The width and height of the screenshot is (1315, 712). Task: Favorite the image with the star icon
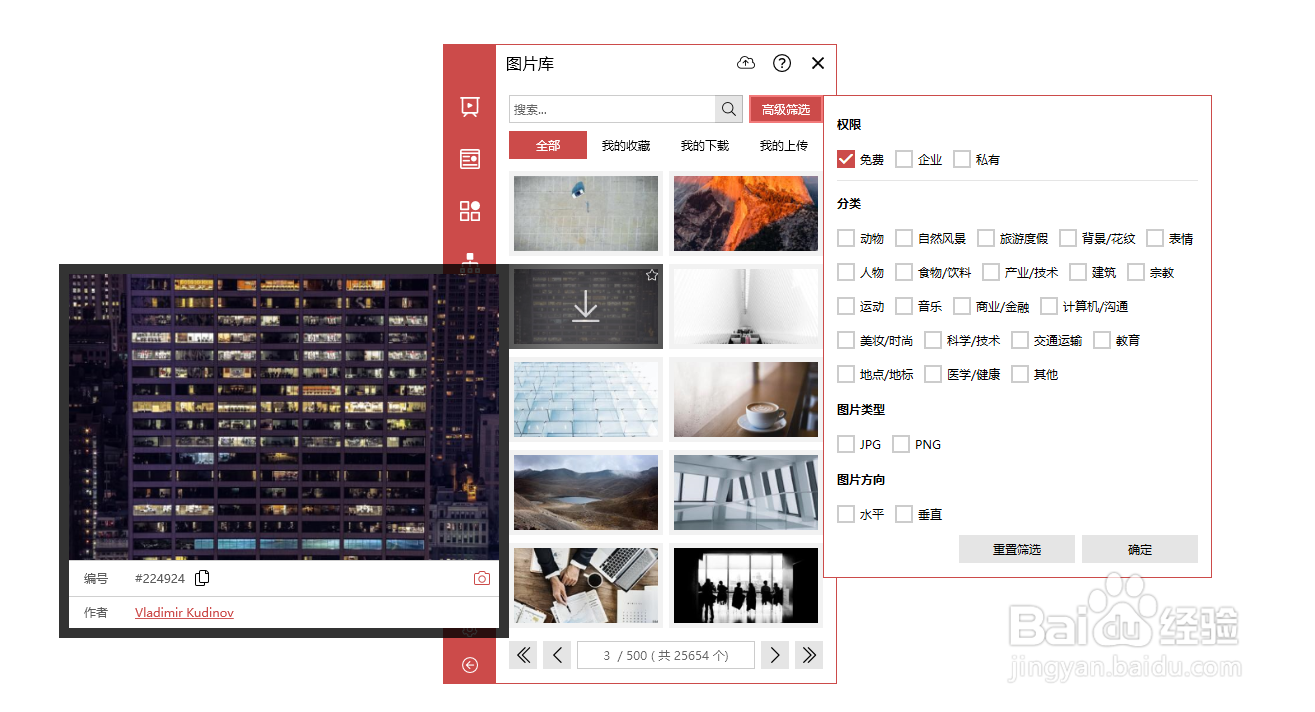click(x=652, y=275)
